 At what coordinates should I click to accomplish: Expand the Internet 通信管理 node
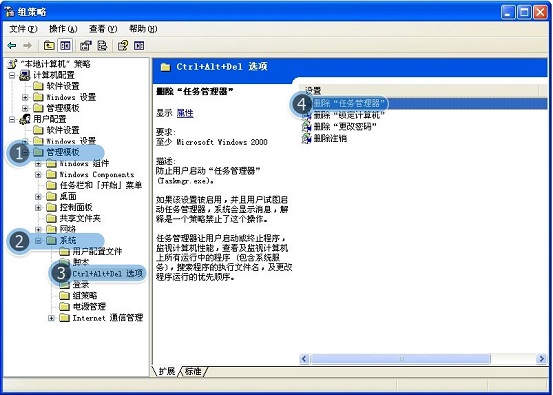click(x=51, y=318)
